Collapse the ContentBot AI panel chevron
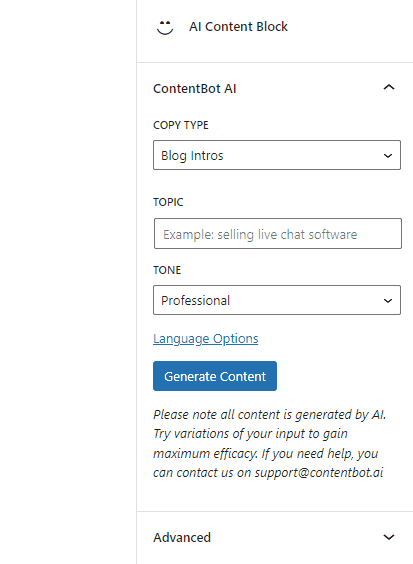The width and height of the screenshot is (413, 564). pos(389,87)
